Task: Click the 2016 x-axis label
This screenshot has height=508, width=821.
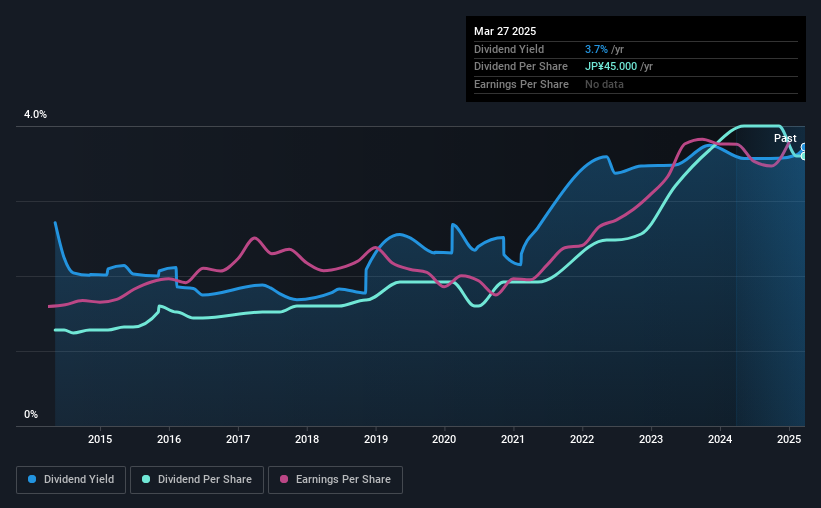Action: click(x=169, y=439)
